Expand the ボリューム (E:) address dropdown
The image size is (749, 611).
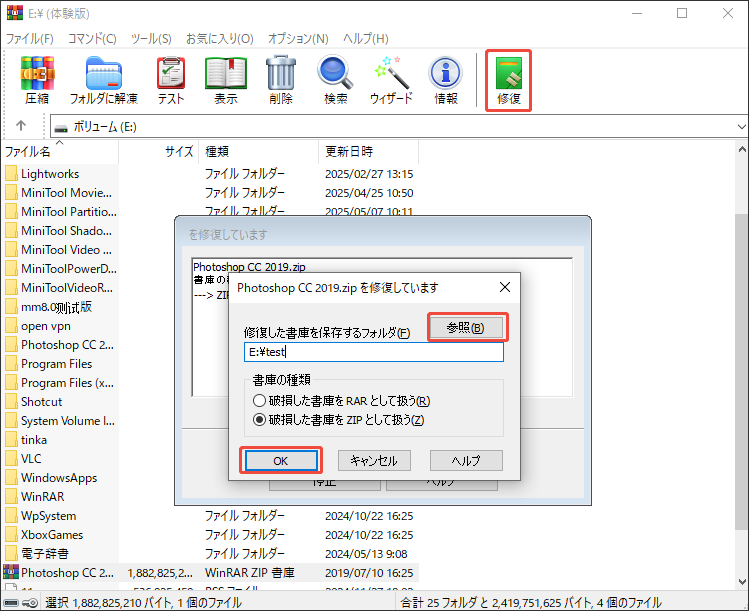point(741,127)
